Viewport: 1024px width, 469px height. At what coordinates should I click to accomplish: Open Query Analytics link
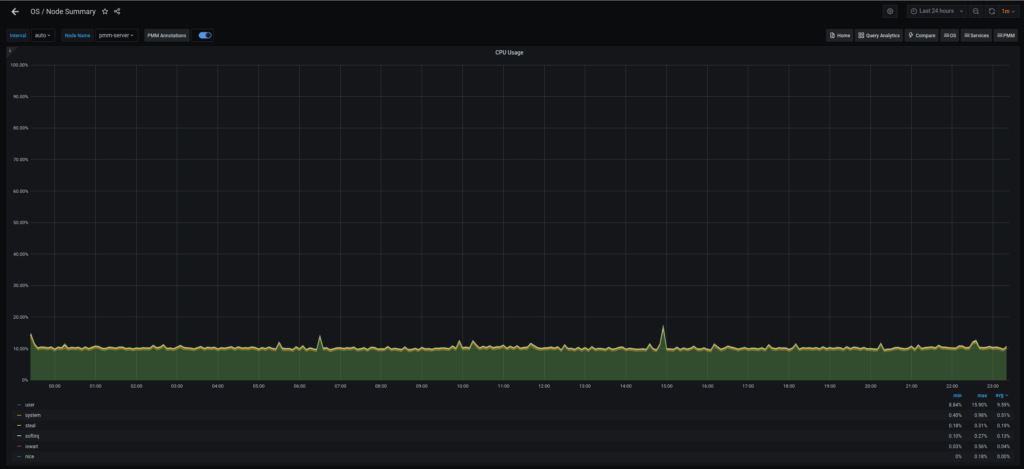click(879, 35)
